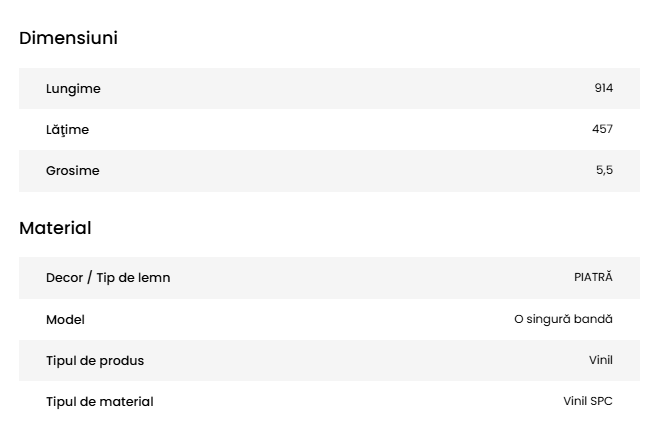The height and width of the screenshot is (448, 656).
Task: Click the middle of the shaded Tipul de produs row
Action: click(329, 361)
